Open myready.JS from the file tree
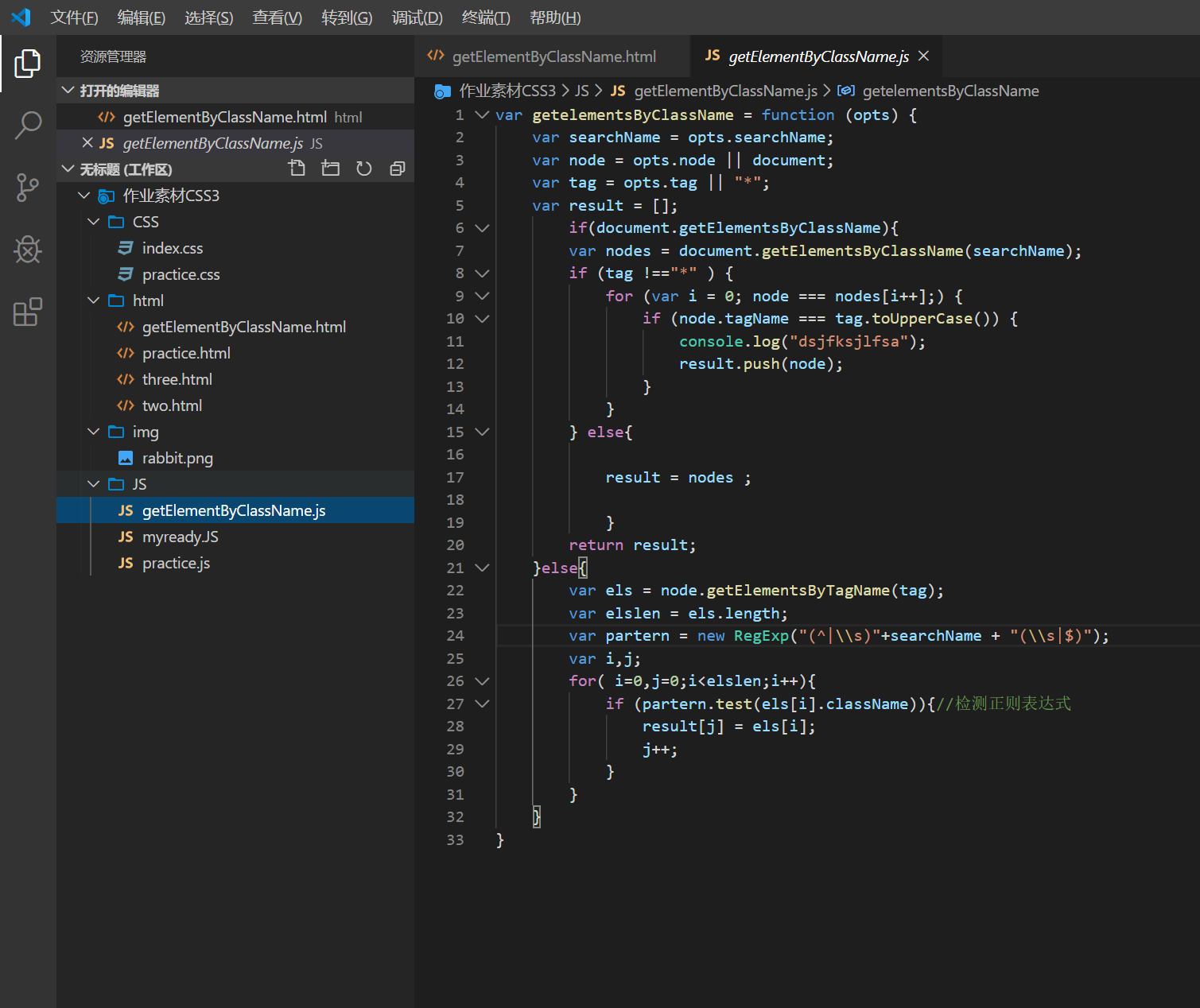The width and height of the screenshot is (1200, 1008). 235,537
